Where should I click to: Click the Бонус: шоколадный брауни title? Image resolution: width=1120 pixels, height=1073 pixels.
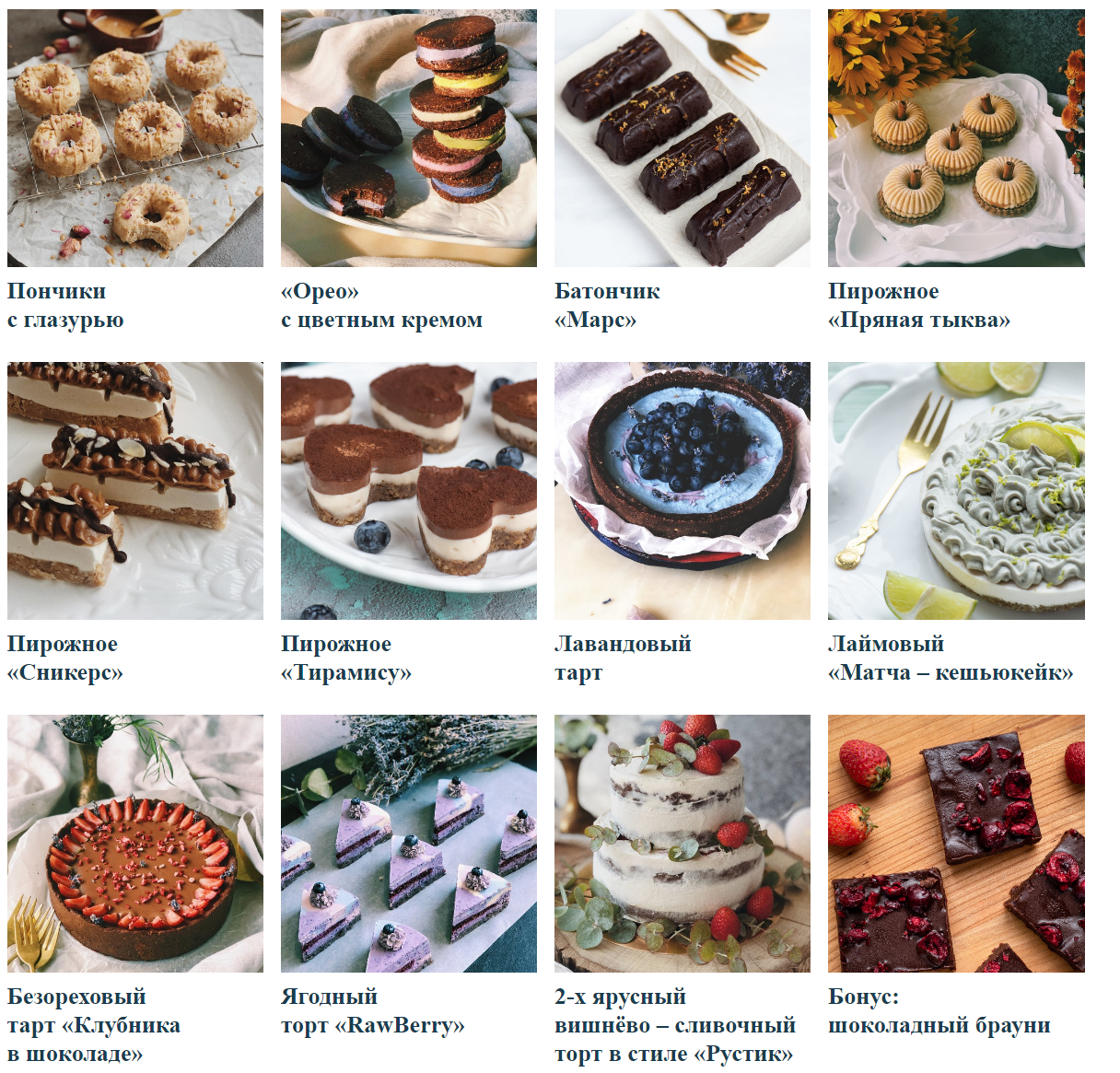tap(939, 1011)
